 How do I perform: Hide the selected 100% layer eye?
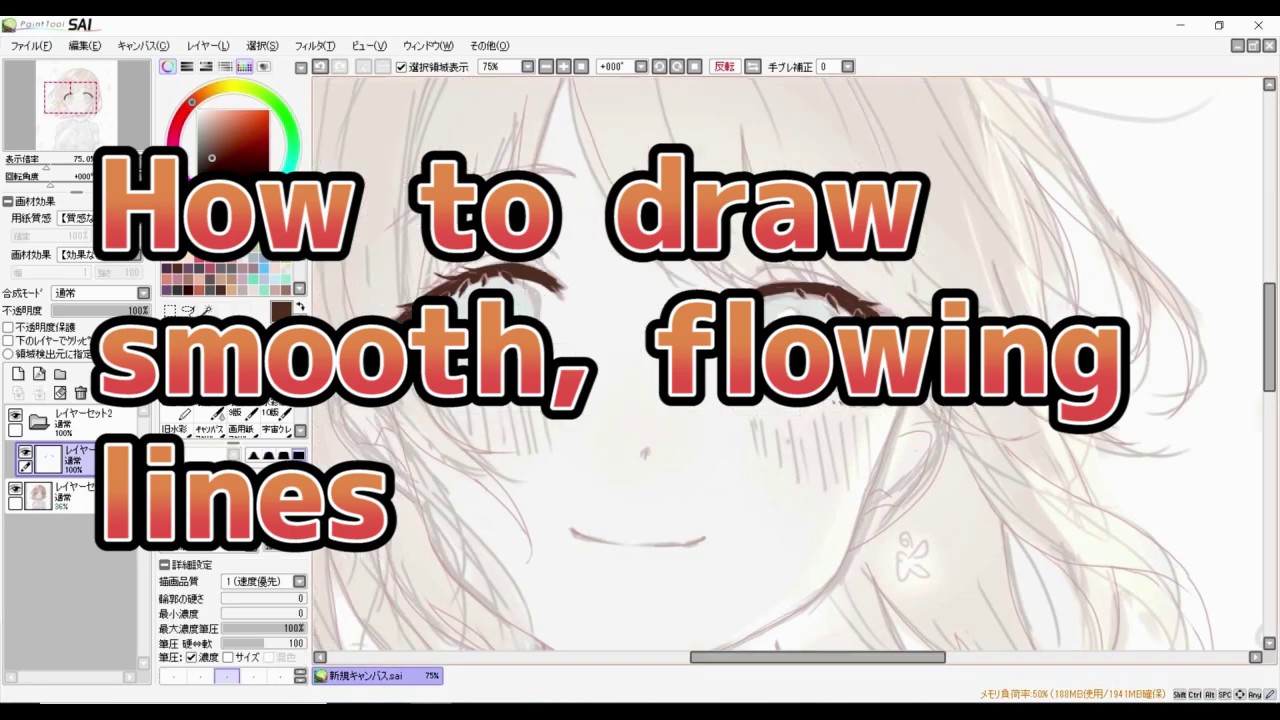point(25,452)
